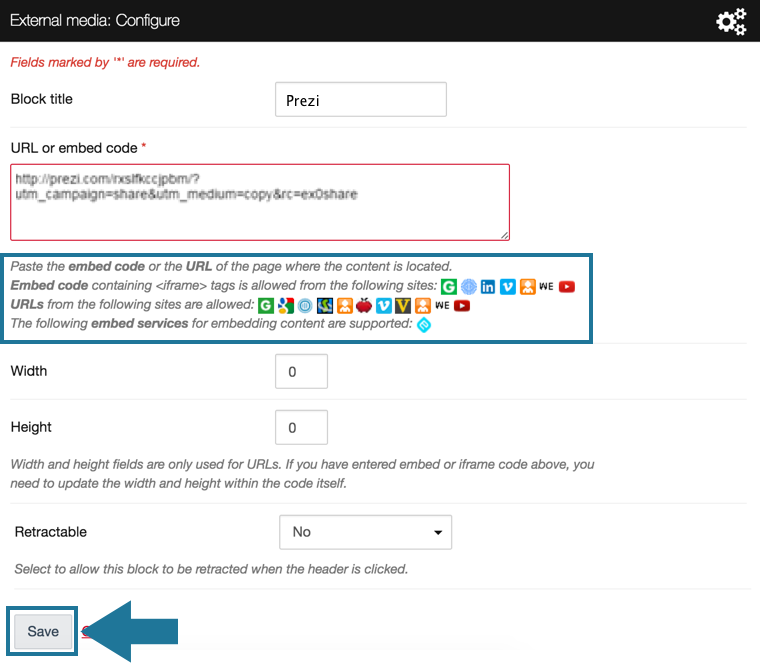Viewport: 763px width, 663px height.
Task: Click the green G icon in URLs row
Action: pos(266,305)
